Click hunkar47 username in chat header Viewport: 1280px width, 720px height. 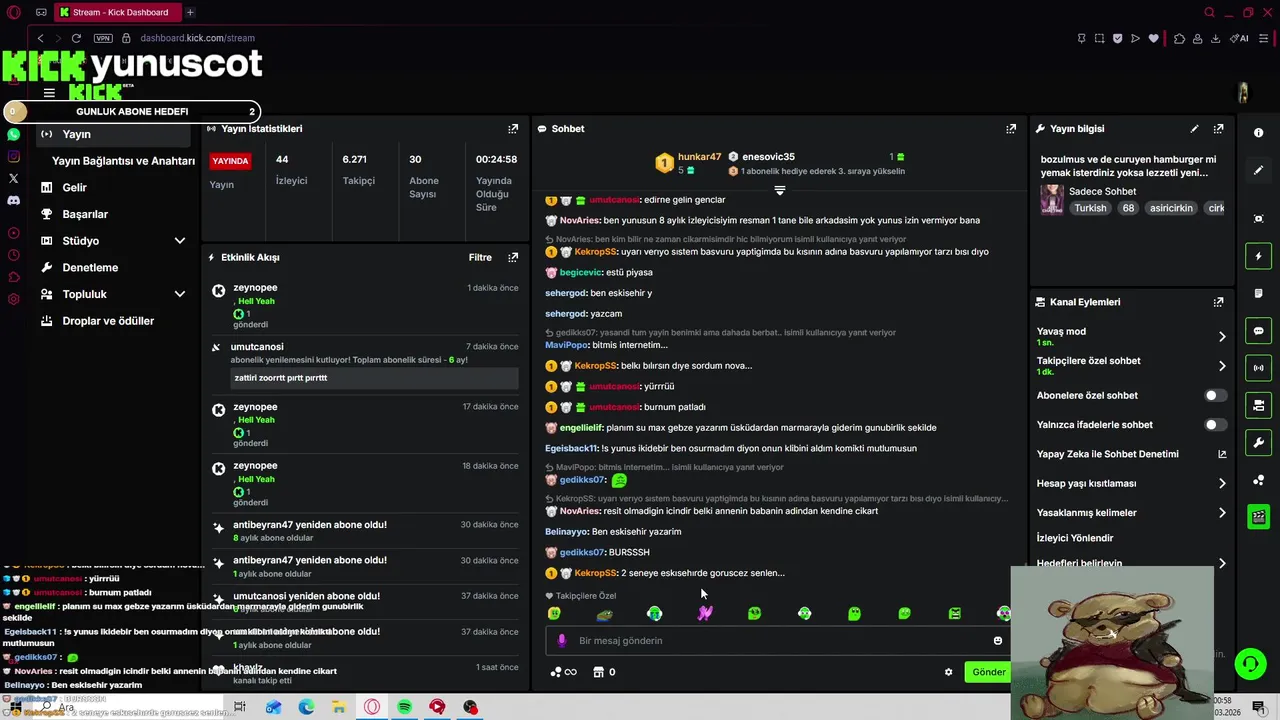click(x=699, y=157)
